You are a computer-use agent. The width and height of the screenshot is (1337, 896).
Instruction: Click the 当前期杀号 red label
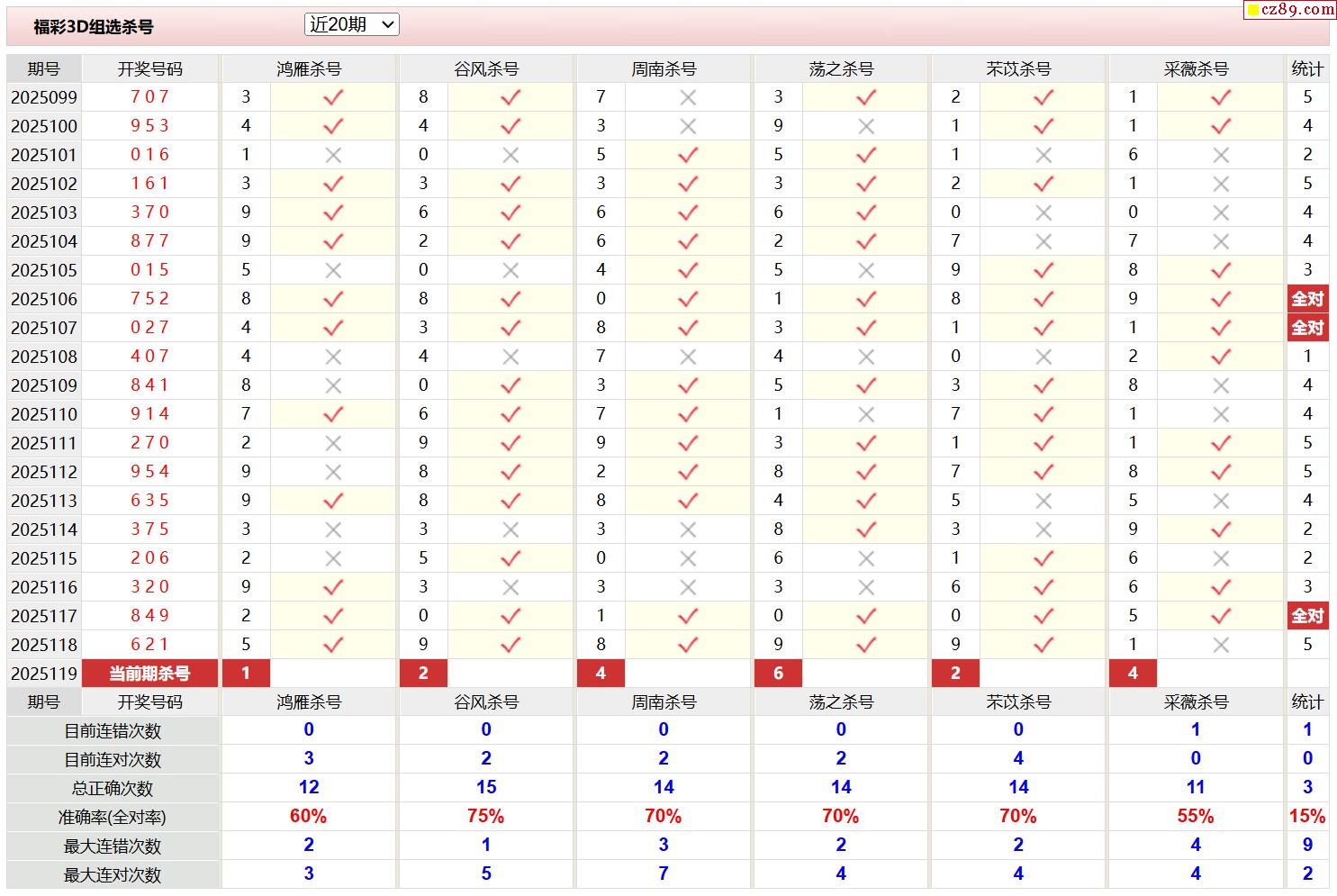(149, 674)
